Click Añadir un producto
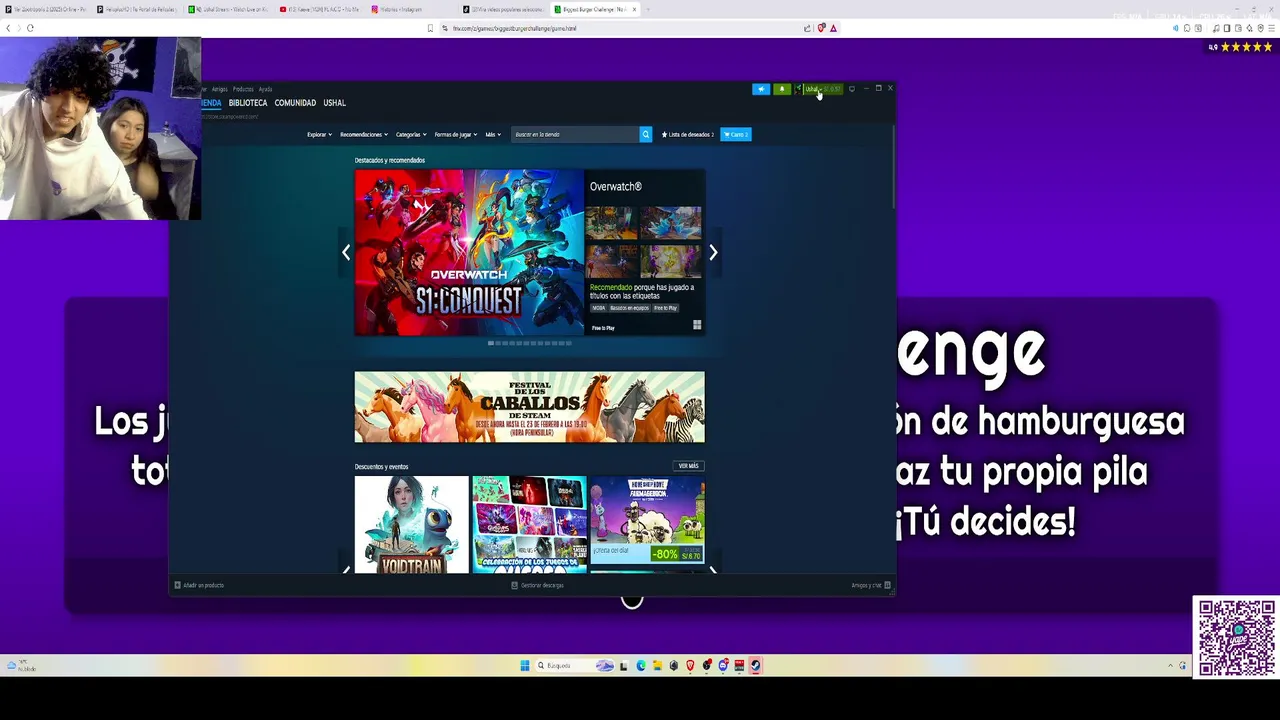Image resolution: width=1280 pixels, height=720 pixels. (199, 585)
